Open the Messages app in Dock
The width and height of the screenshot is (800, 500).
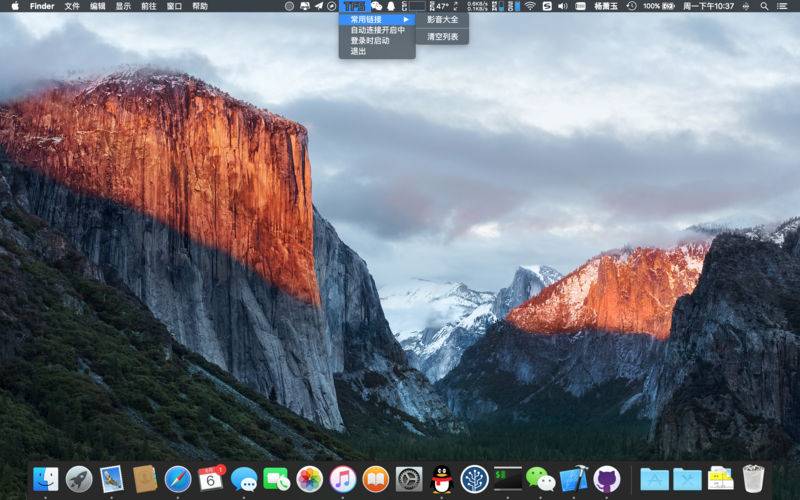click(244, 480)
